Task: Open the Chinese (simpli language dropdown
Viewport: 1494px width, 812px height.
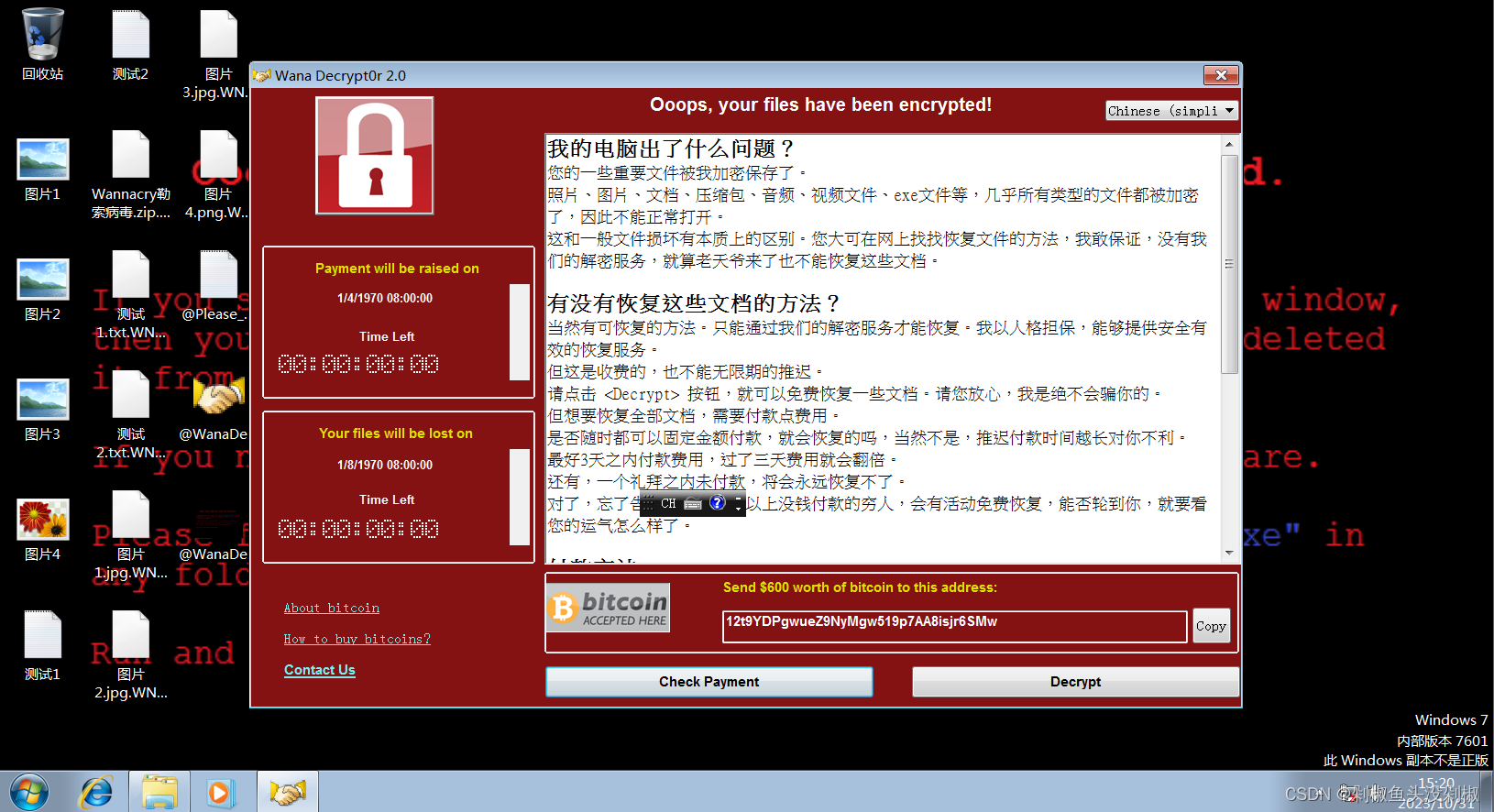Action: (1171, 111)
